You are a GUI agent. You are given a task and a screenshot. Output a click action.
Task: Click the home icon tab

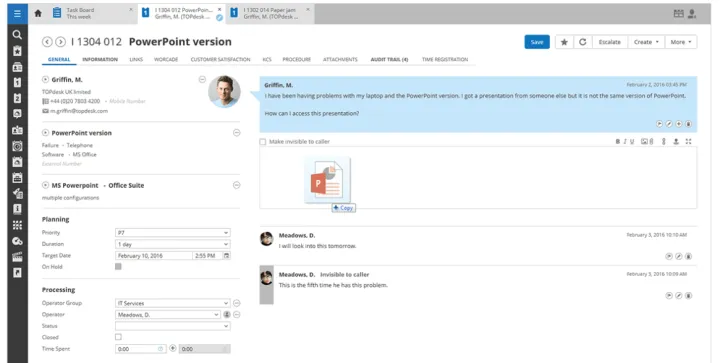(x=38, y=13)
